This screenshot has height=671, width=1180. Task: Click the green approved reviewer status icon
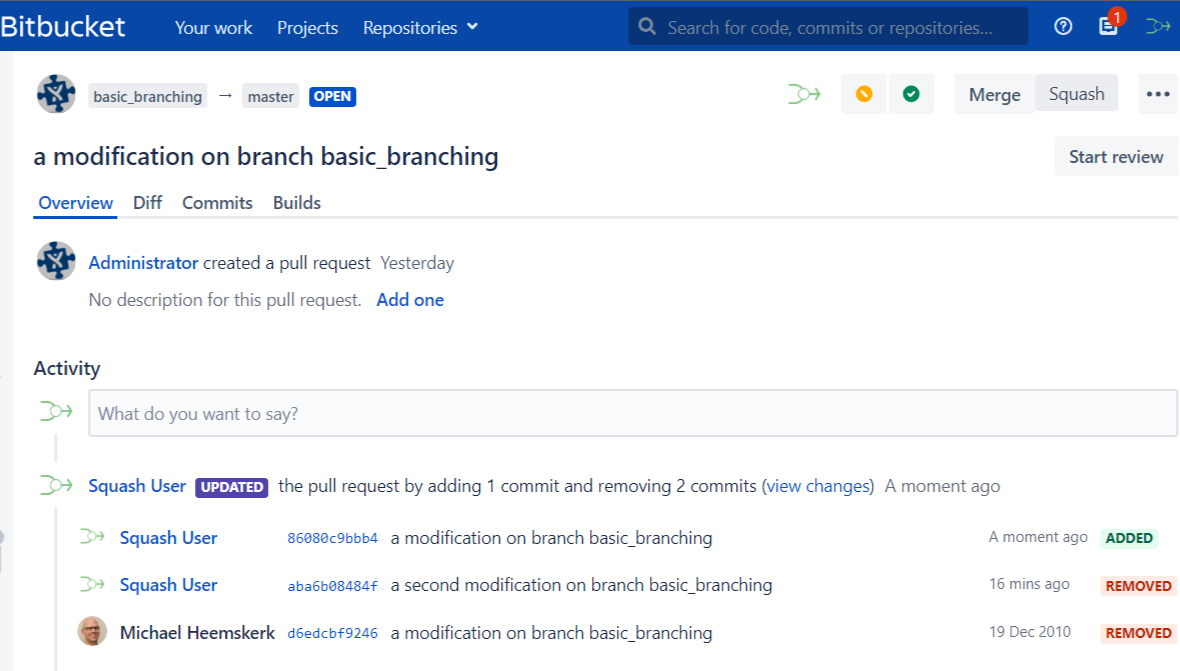[x=911, y=94]
